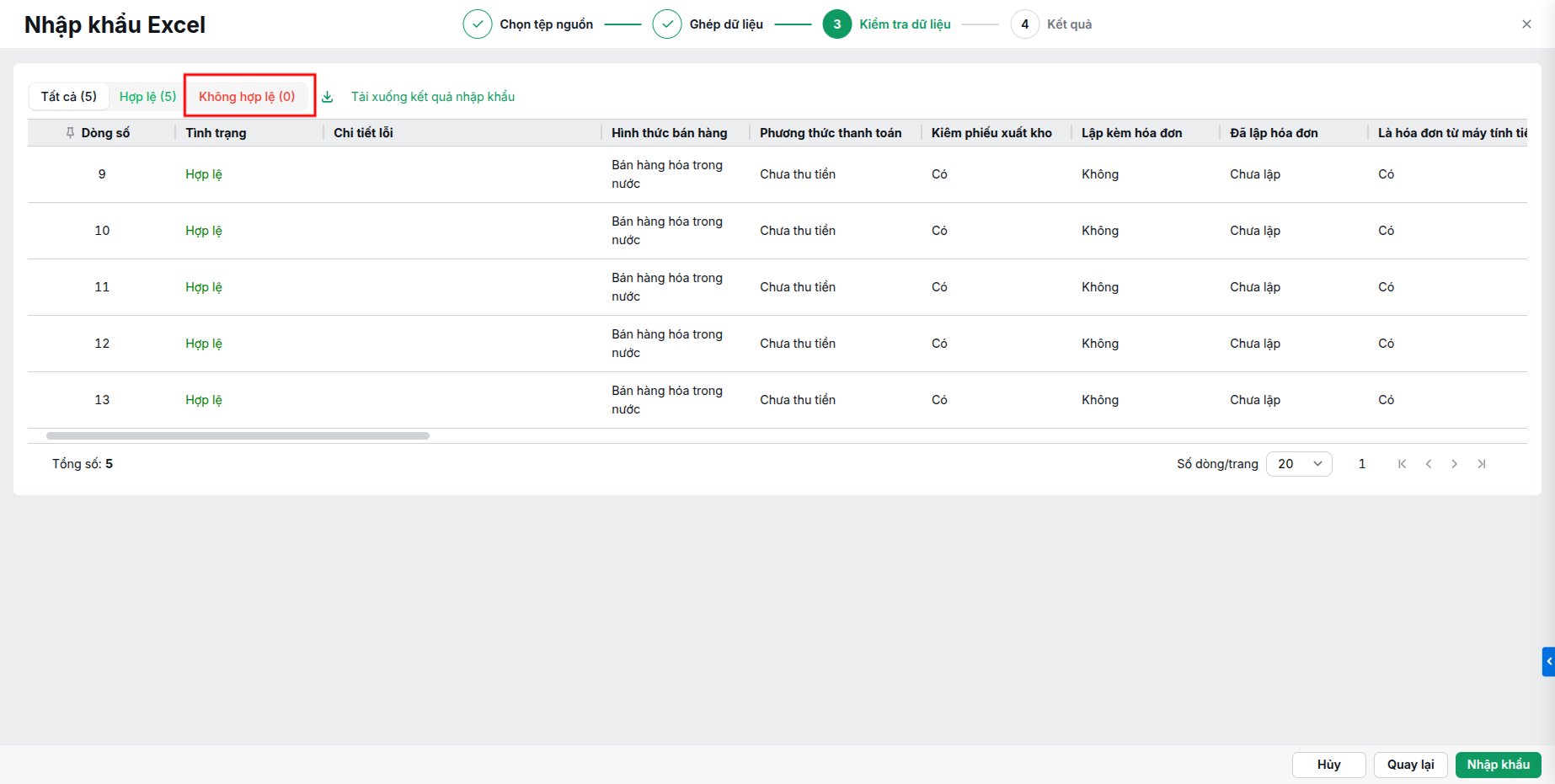The image size is (1555, 784).
Task: Click Không value in row 11
Action: (x=1100, y=287)
